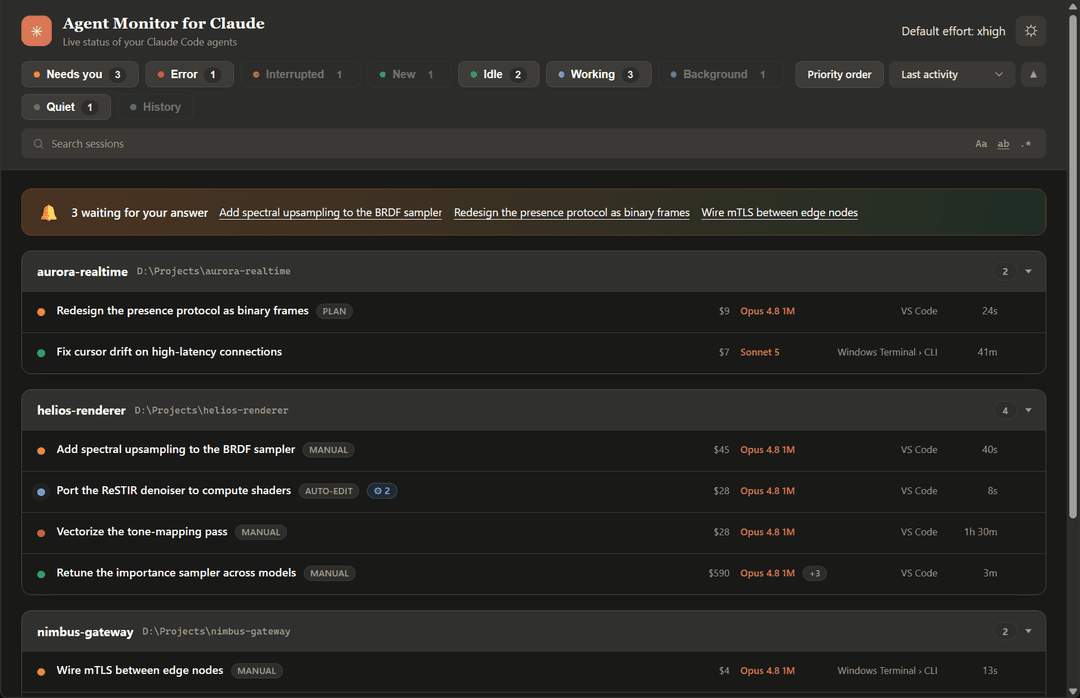Click the 'Default effort: xhigh' label
Image resolution: width=1080 pixels, height=698 pixels.
click(953, 31)
